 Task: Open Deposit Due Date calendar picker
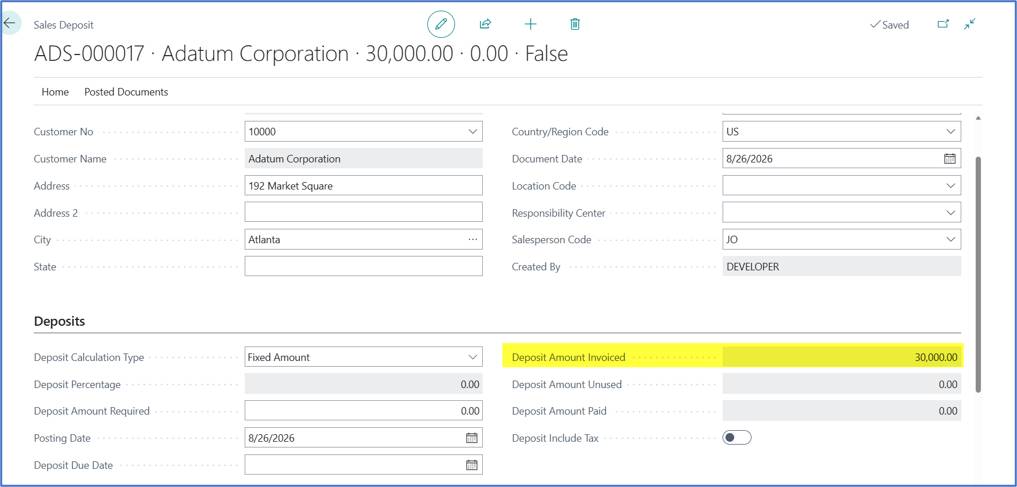tap(472, 465)
